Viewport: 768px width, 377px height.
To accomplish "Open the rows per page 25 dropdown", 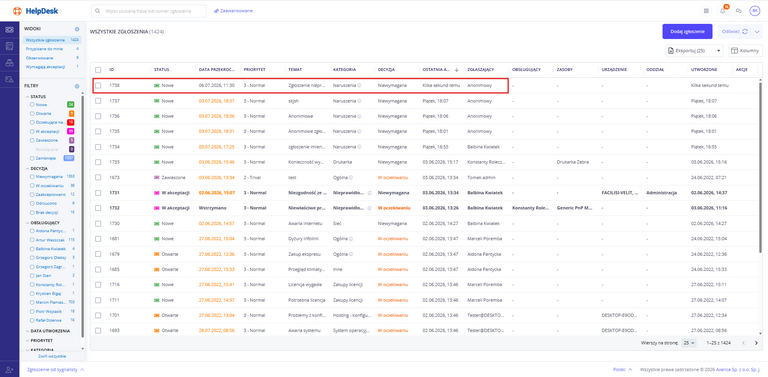I will (689, 343).
